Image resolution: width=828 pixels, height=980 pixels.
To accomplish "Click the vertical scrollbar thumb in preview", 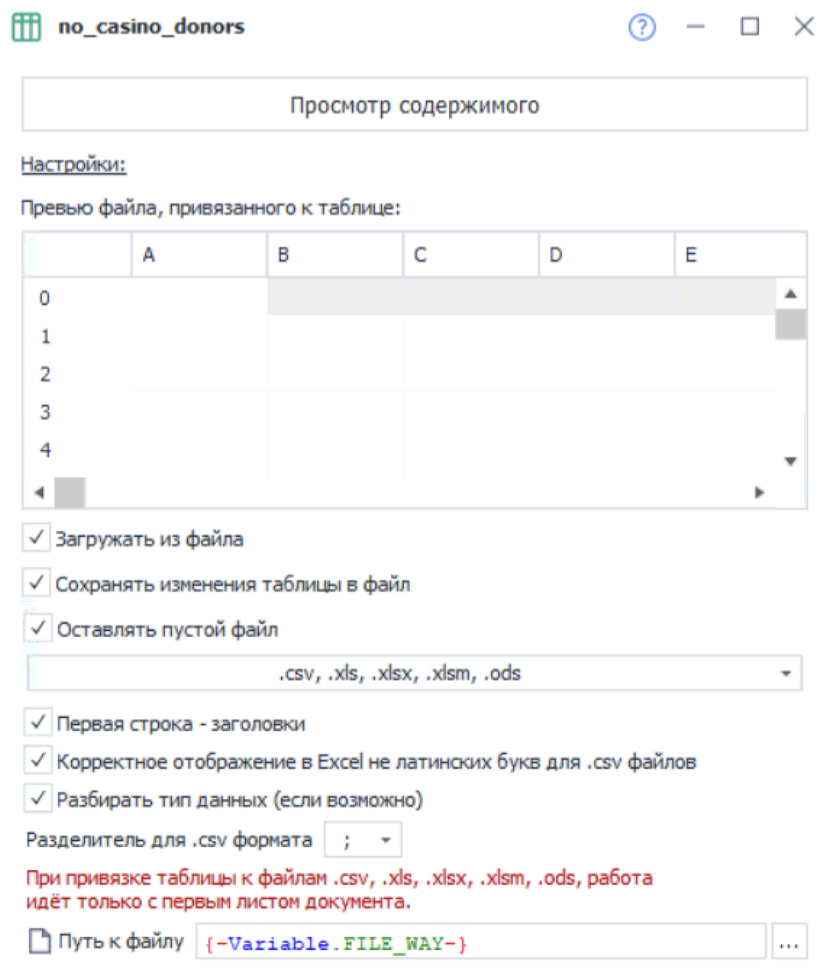I will click(x=791, y=325).
